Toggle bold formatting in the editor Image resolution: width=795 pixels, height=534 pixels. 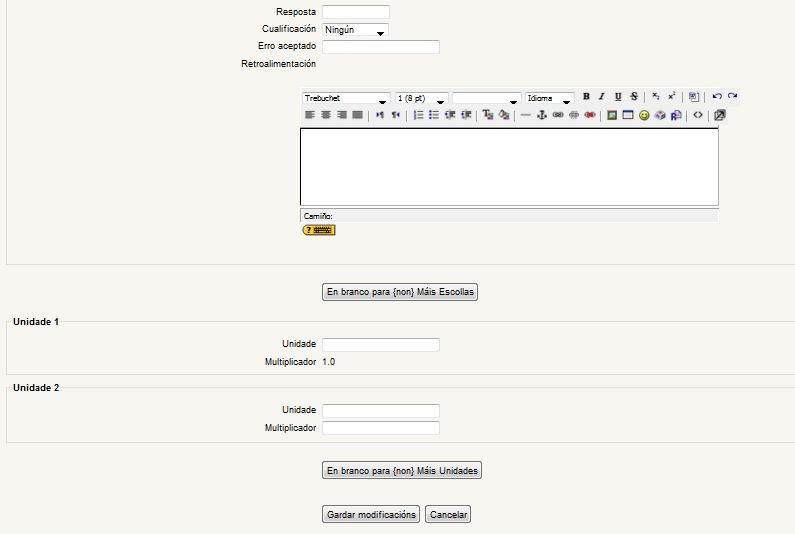586,97
